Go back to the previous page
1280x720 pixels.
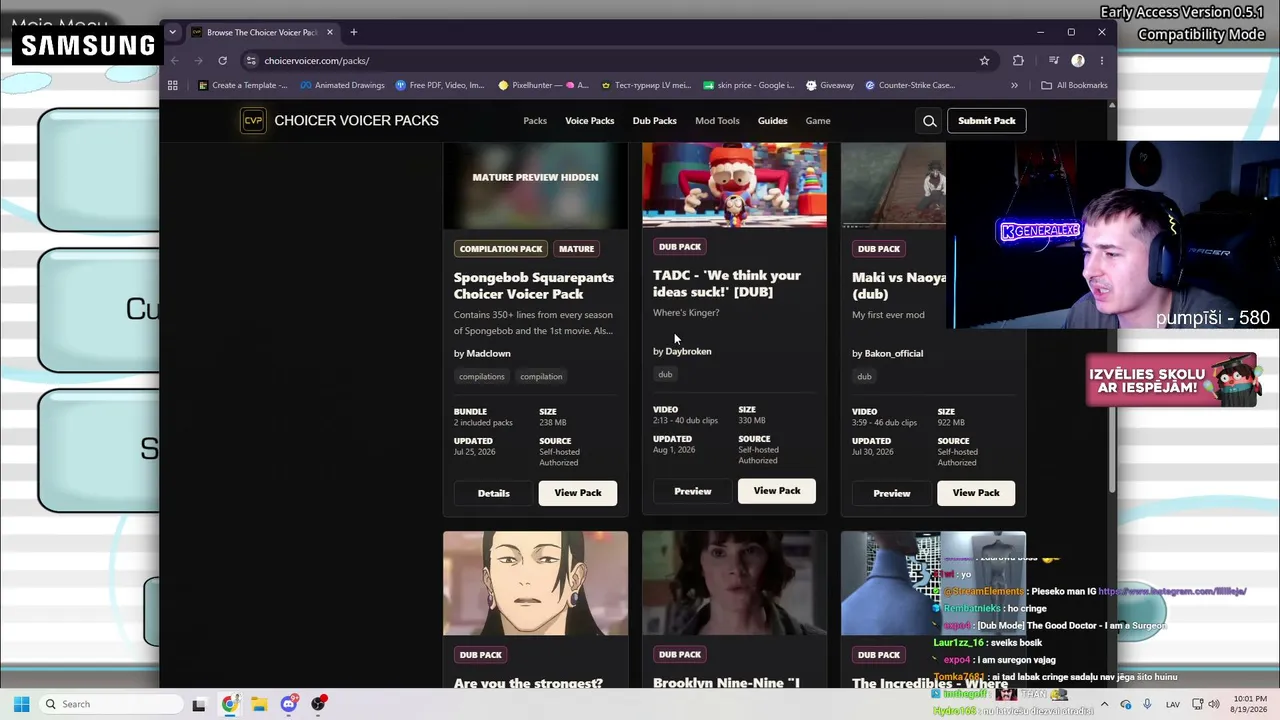point(175,60)
